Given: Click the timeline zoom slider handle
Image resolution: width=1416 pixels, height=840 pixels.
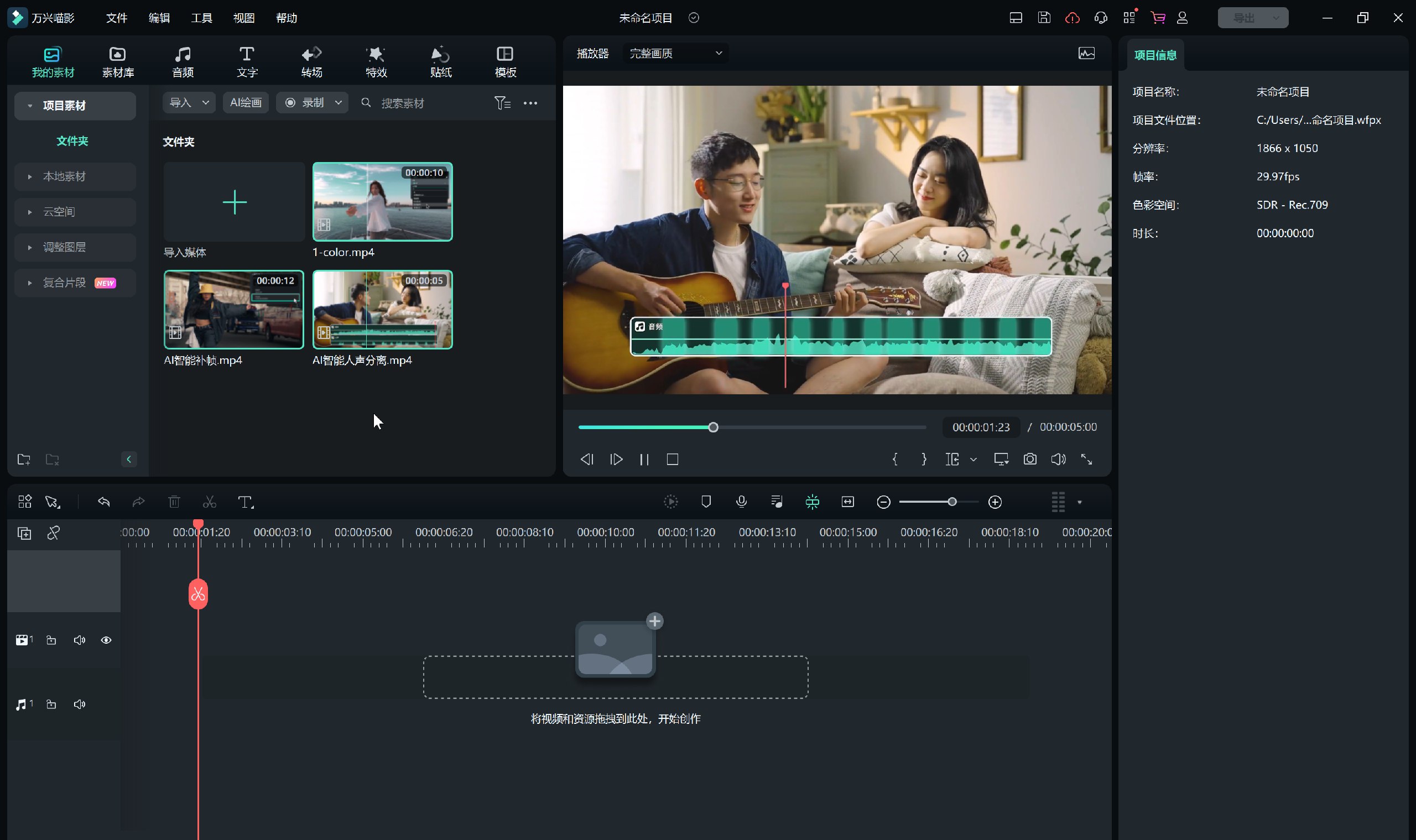Looking at the screenshot, I should point(952,502).
